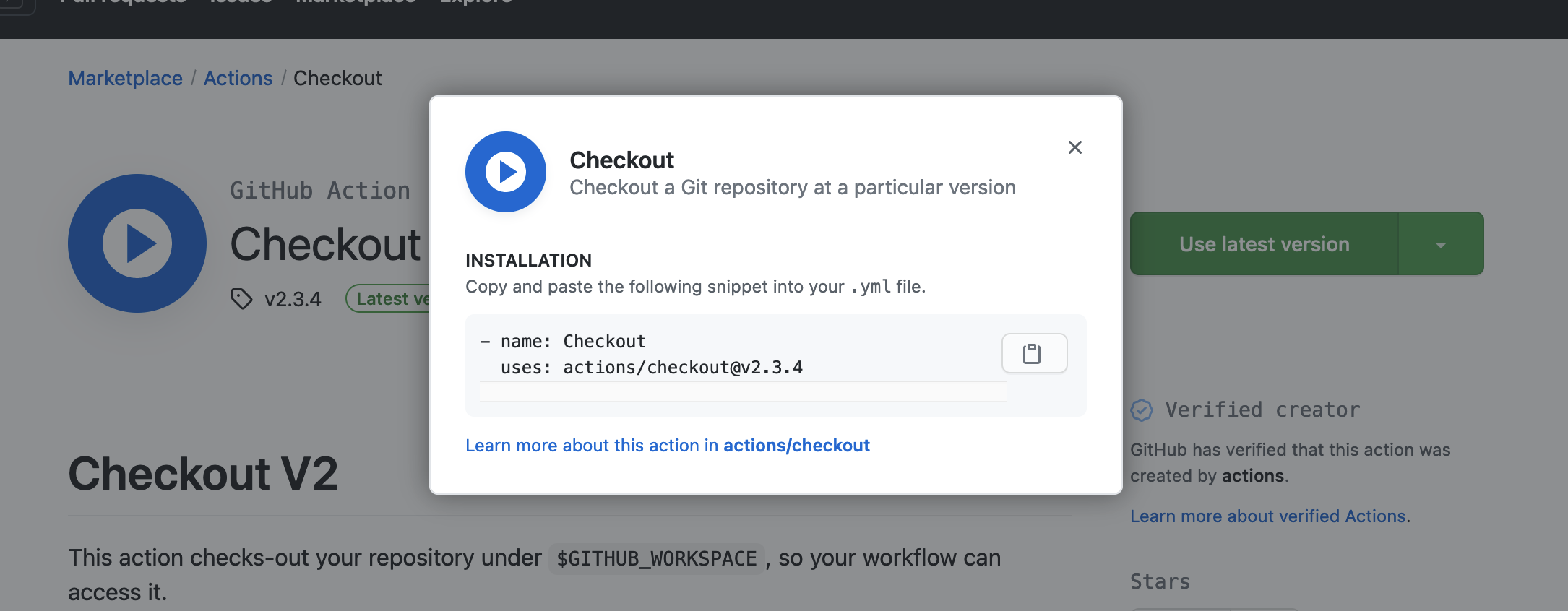The image size is (1568, 611).
Task: Expand the version dropdown arrow beside Use latest version
Action: (x=1441, y=244)
